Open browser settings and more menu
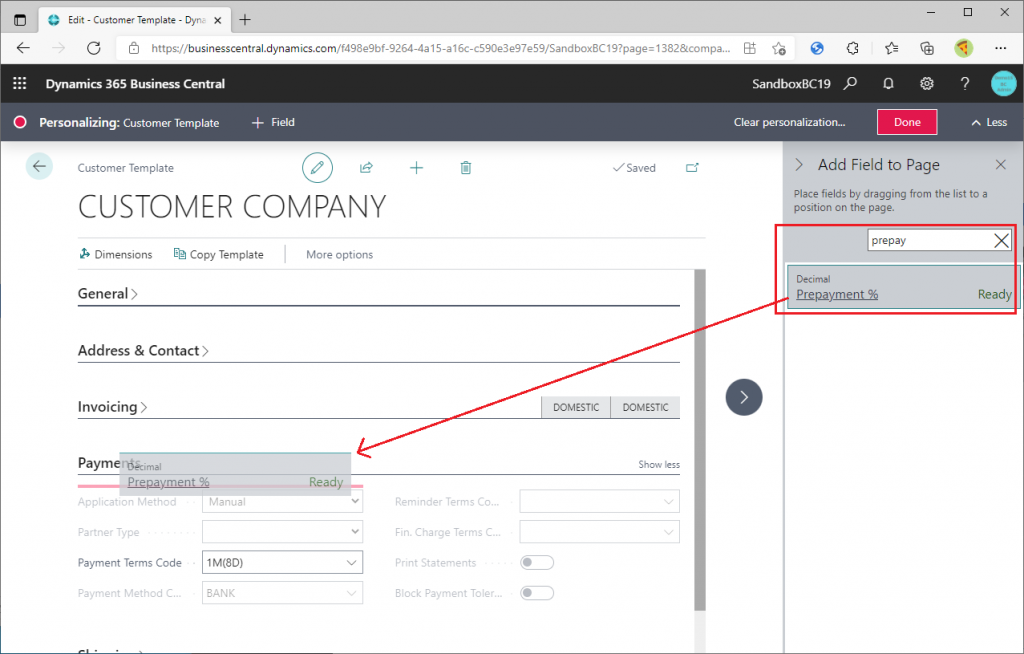 click(x=1000, y=48)
